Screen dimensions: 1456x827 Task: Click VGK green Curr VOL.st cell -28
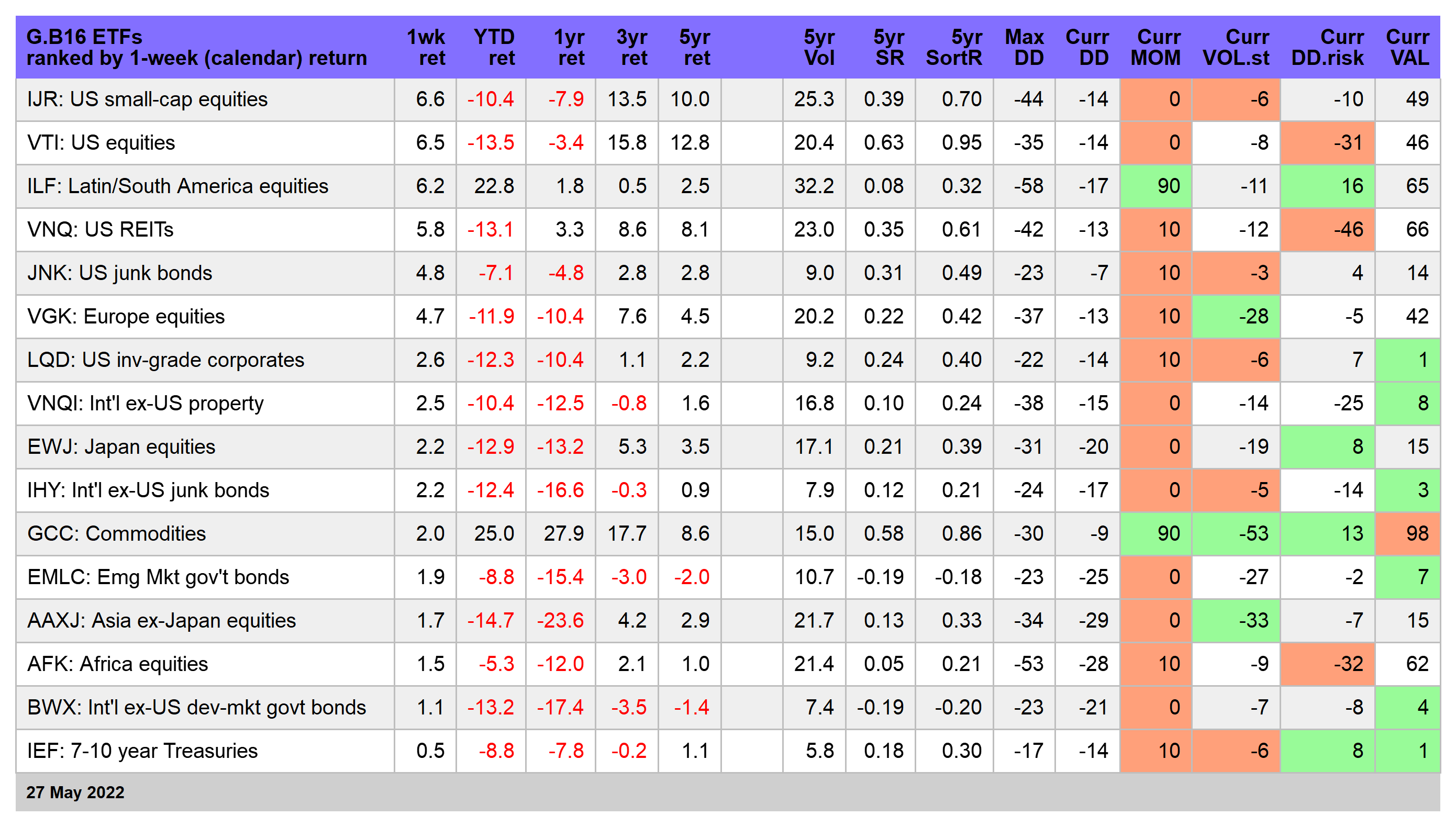coord(1236,316)
